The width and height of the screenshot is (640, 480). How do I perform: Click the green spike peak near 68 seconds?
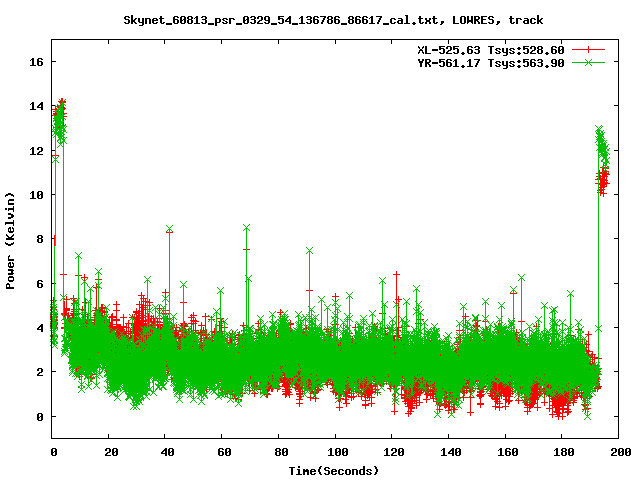(246, 228)
